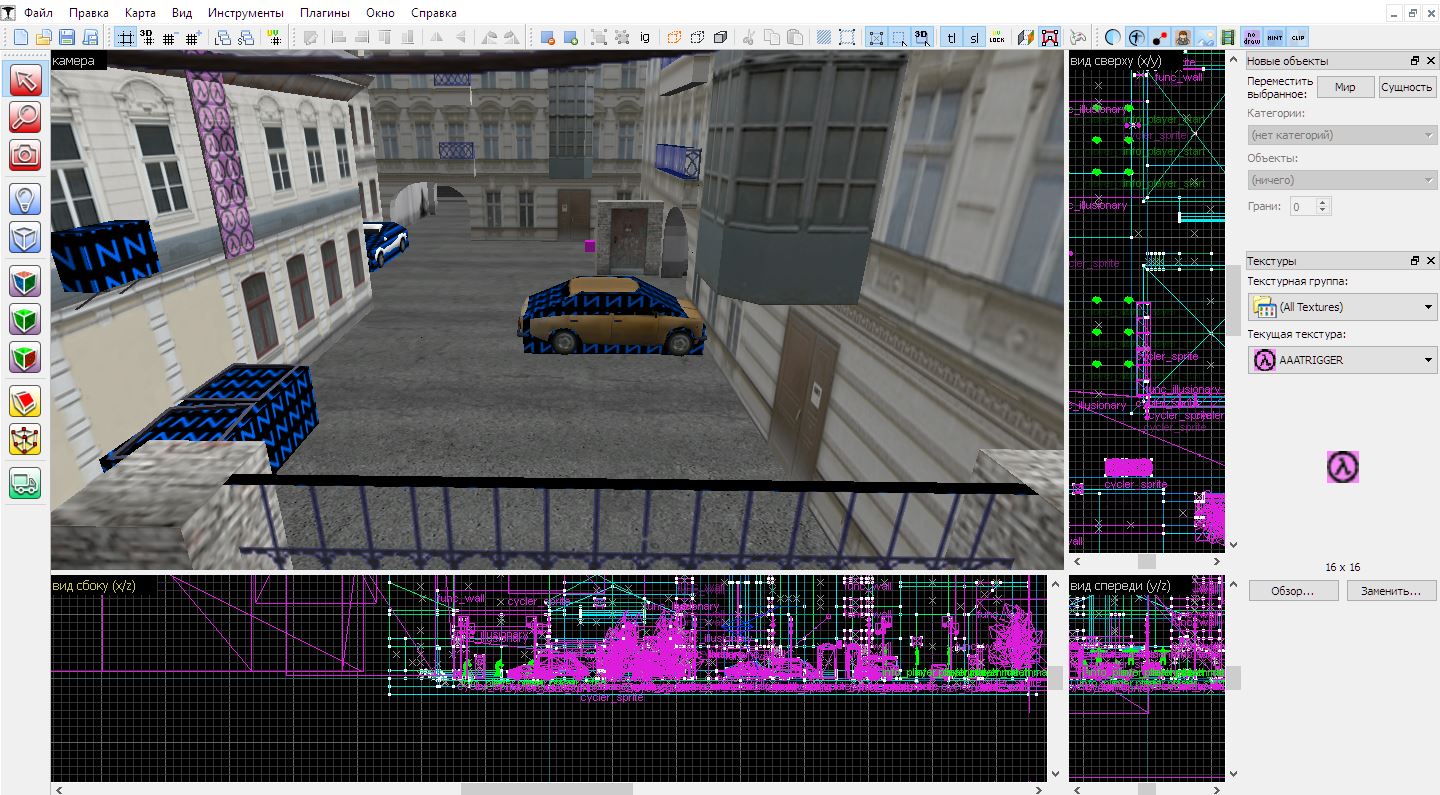Close the Текстуры panel
Screen dimensions: 1440x795
tap(1431, 260)
